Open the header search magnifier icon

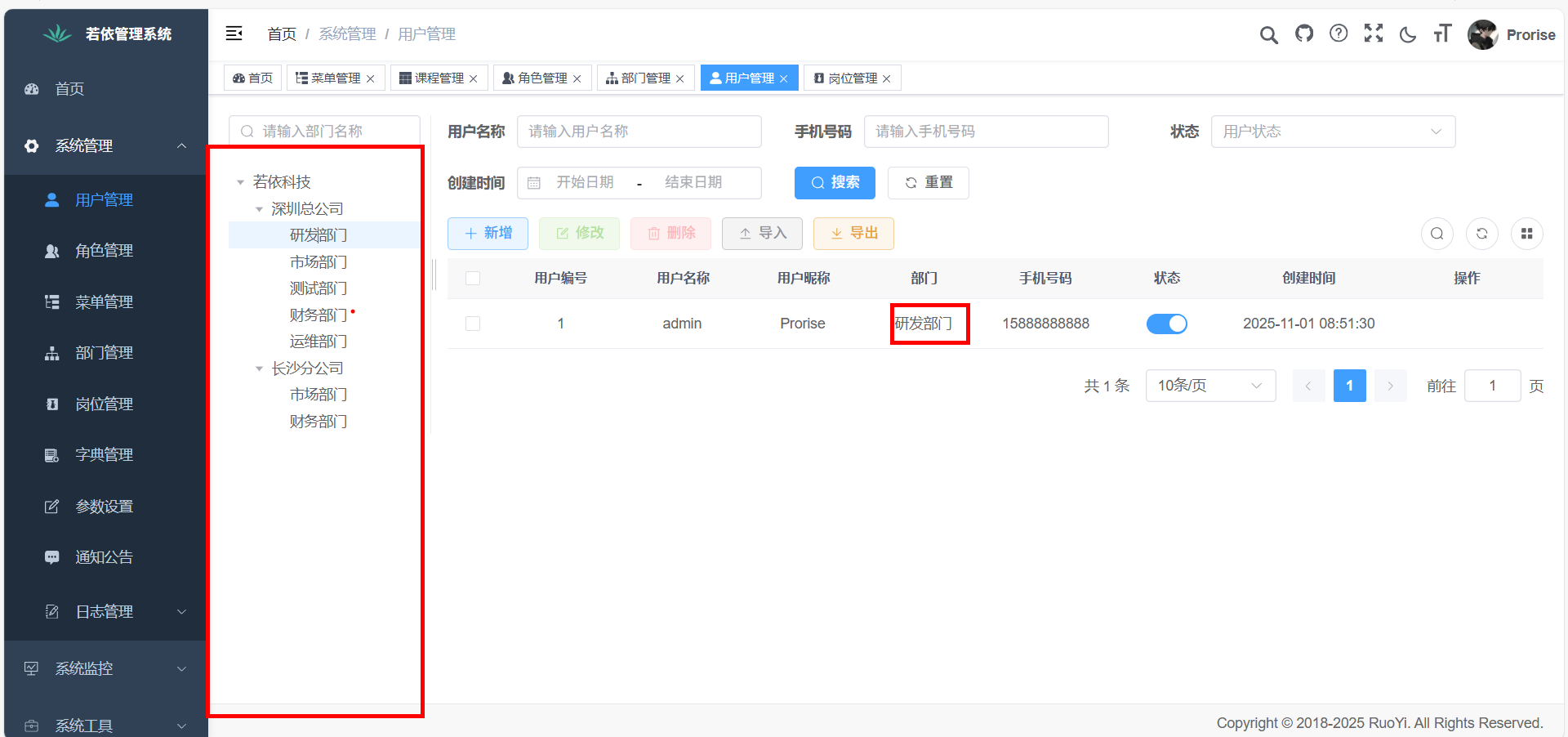point(1268,34)
